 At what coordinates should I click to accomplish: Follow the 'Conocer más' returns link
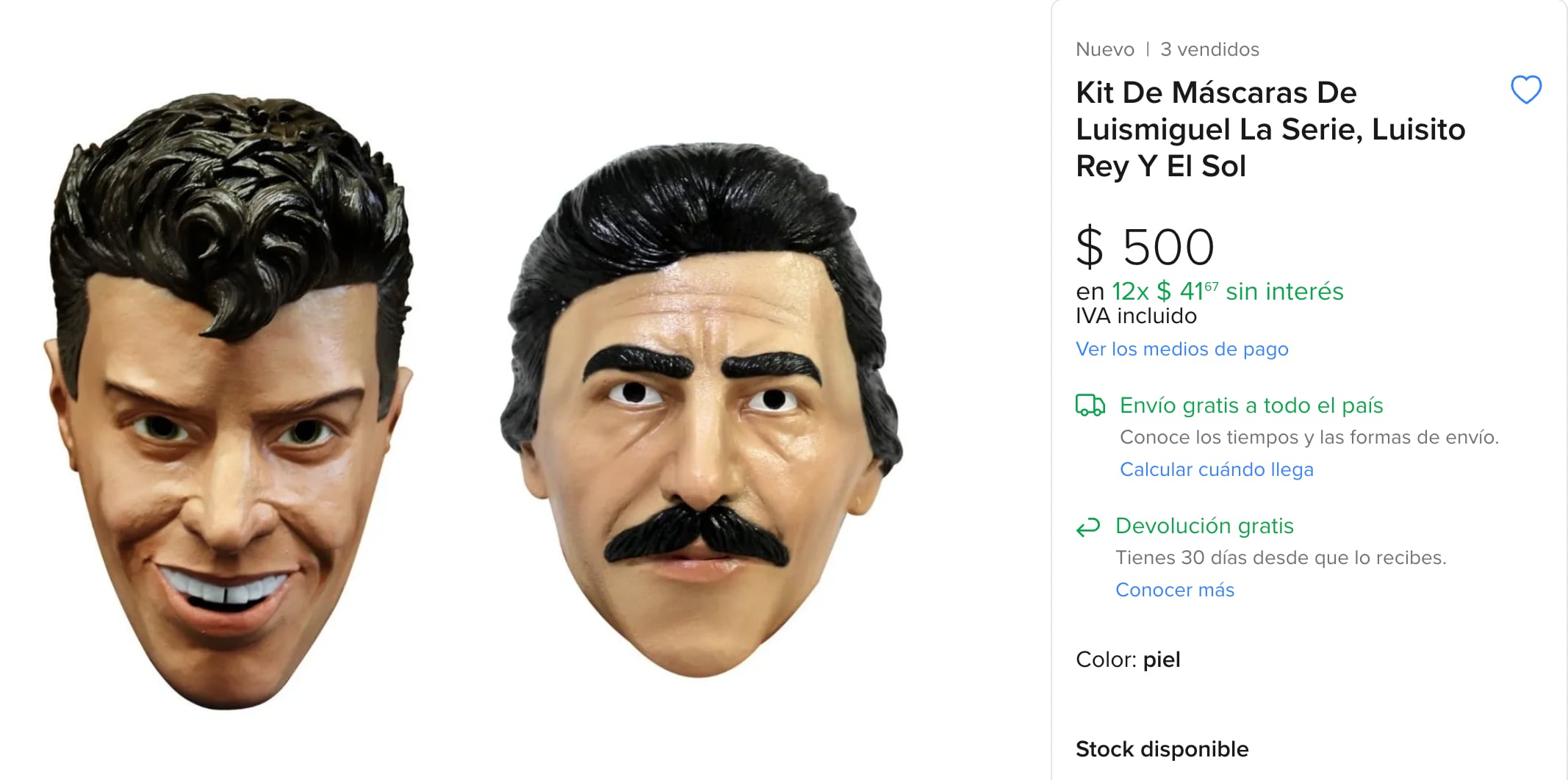click(x=1174, y=590)
